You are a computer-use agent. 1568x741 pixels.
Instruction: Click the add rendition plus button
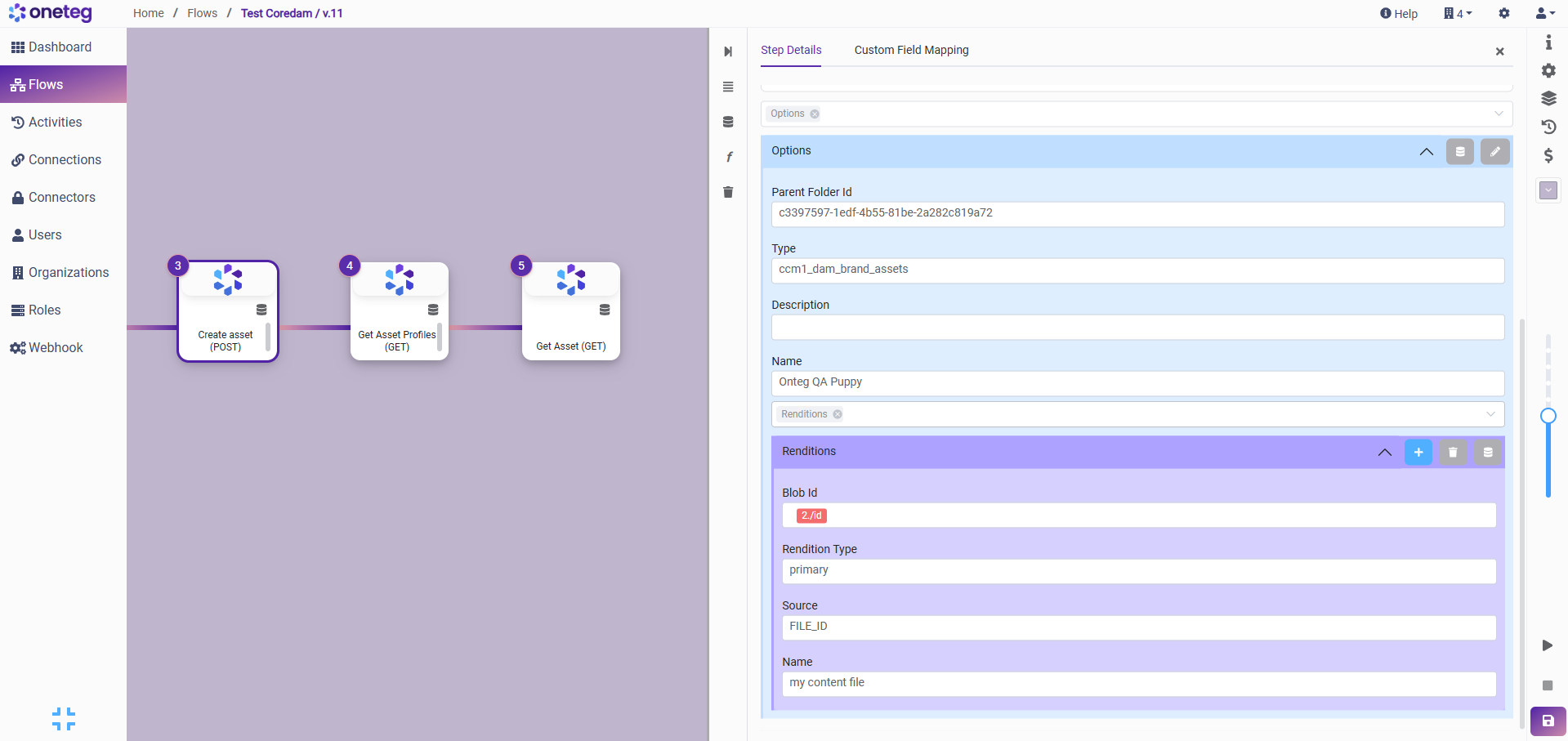click(x=1418, y=452)
